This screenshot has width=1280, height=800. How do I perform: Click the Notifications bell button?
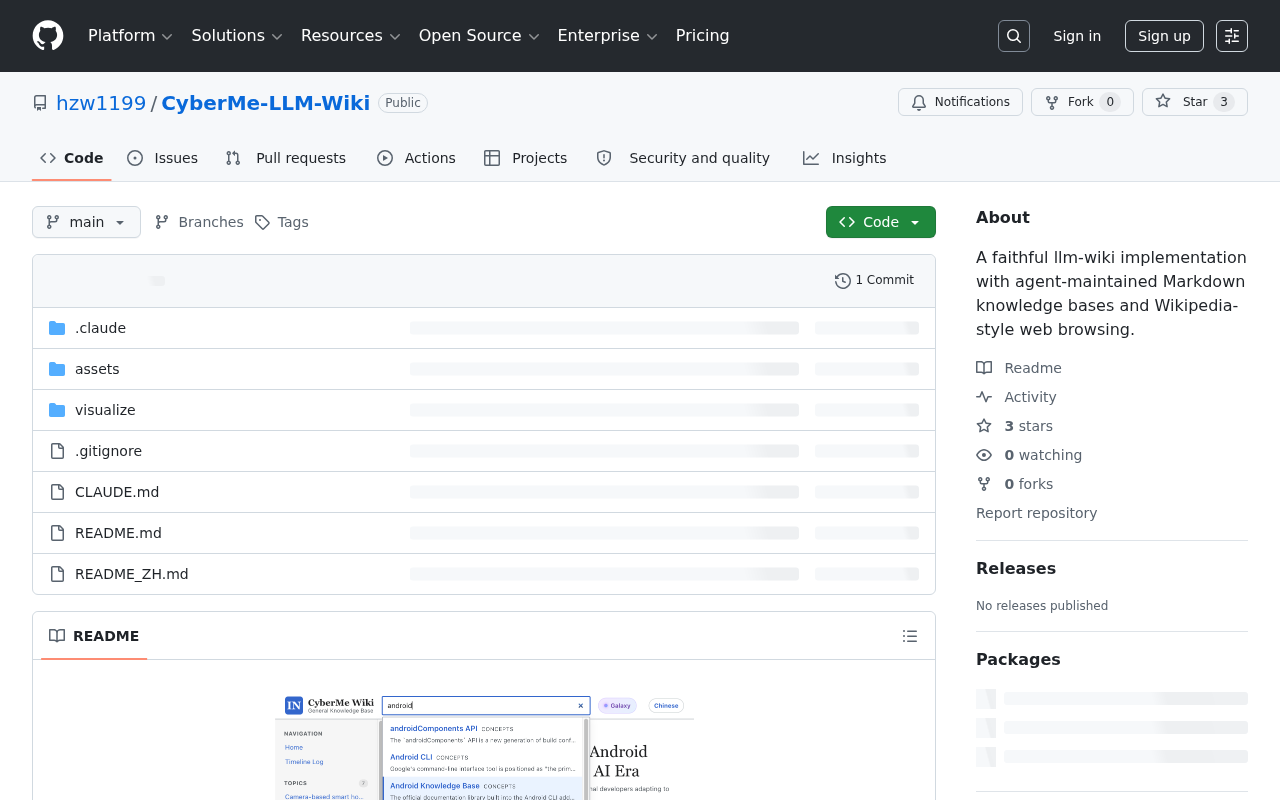[x=960, y=102]
